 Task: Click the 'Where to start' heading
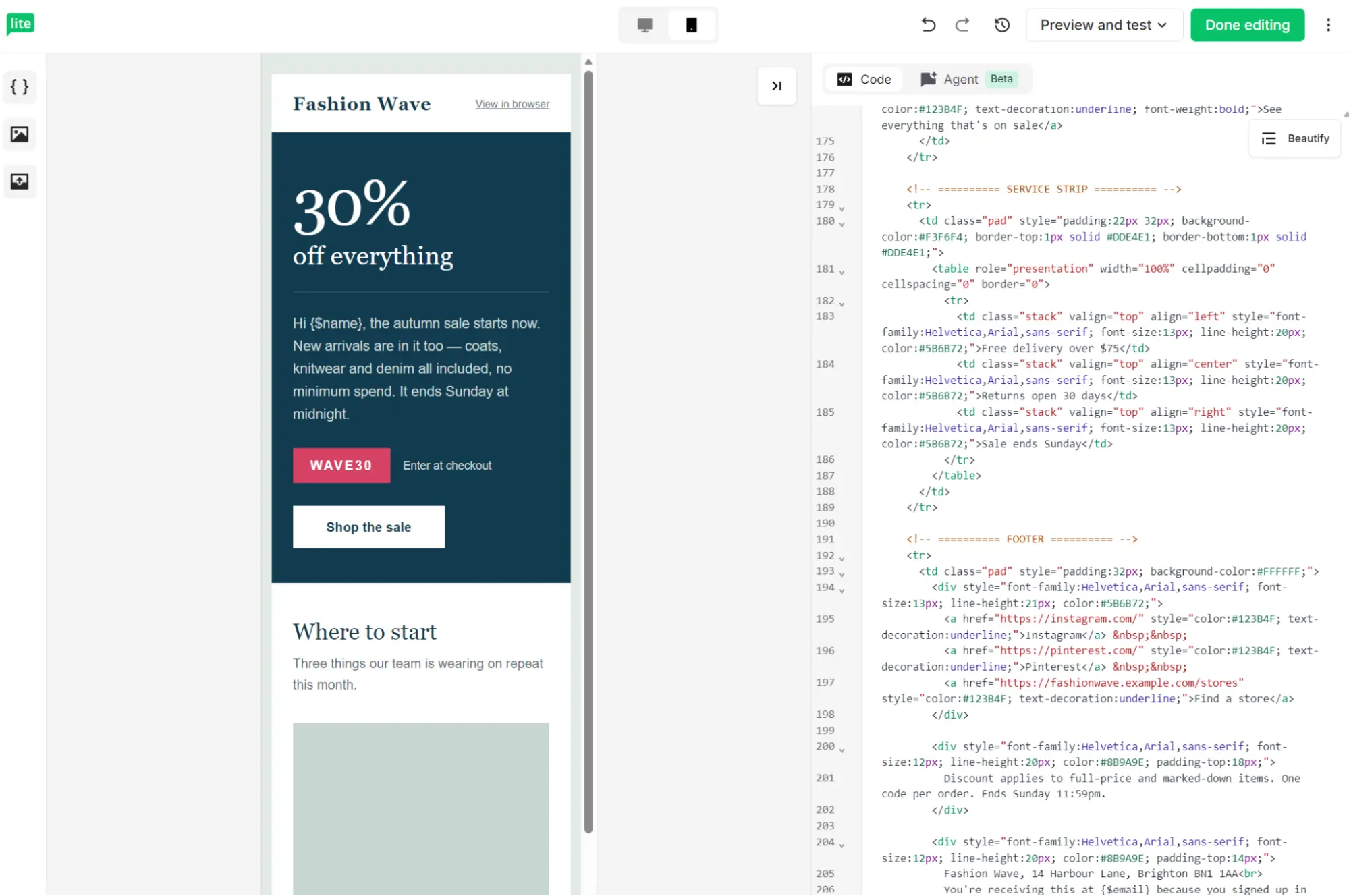point(365,632)
